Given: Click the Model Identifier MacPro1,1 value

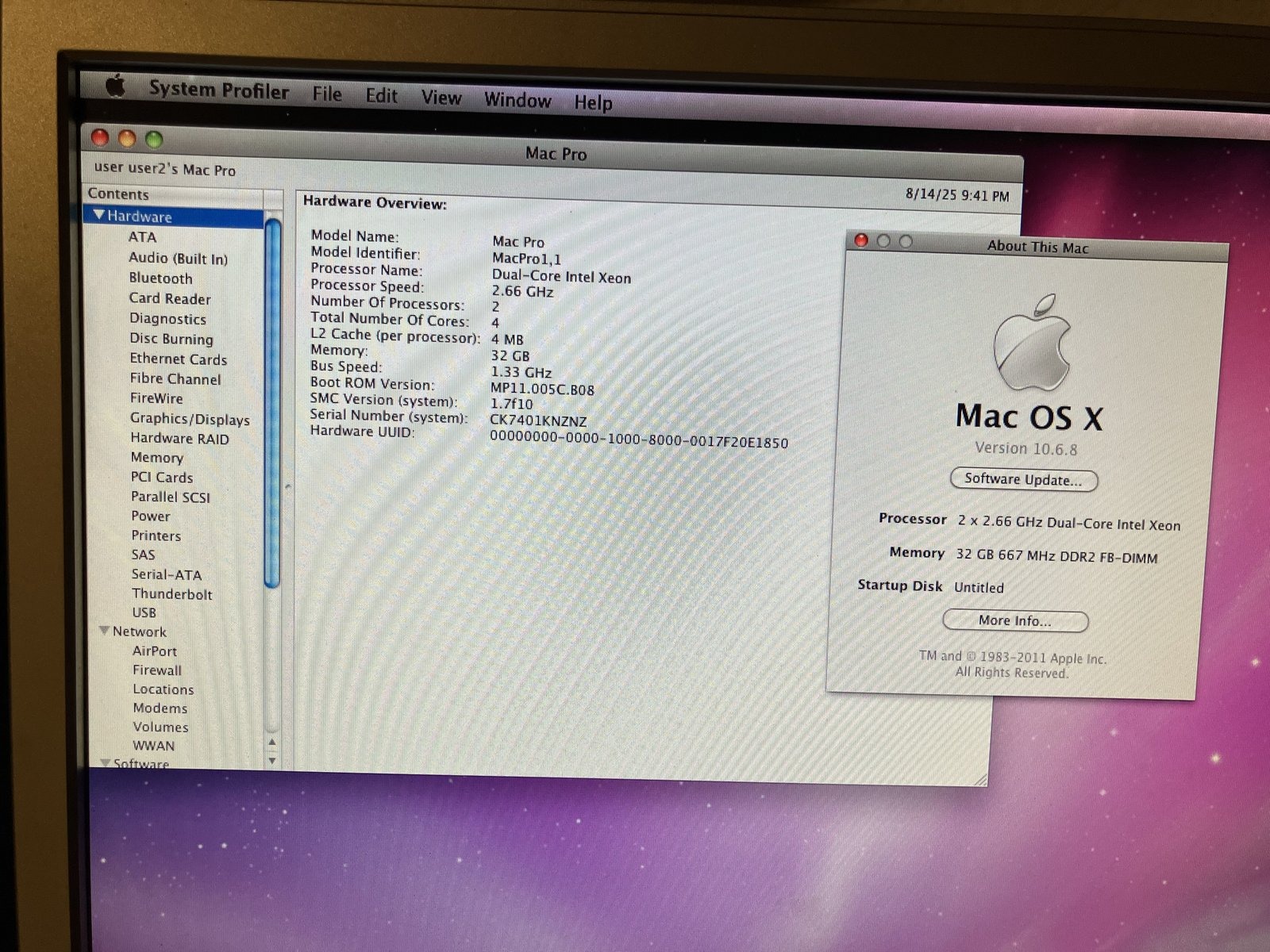Looking at the screenshot, I should [x=526, y=259].
